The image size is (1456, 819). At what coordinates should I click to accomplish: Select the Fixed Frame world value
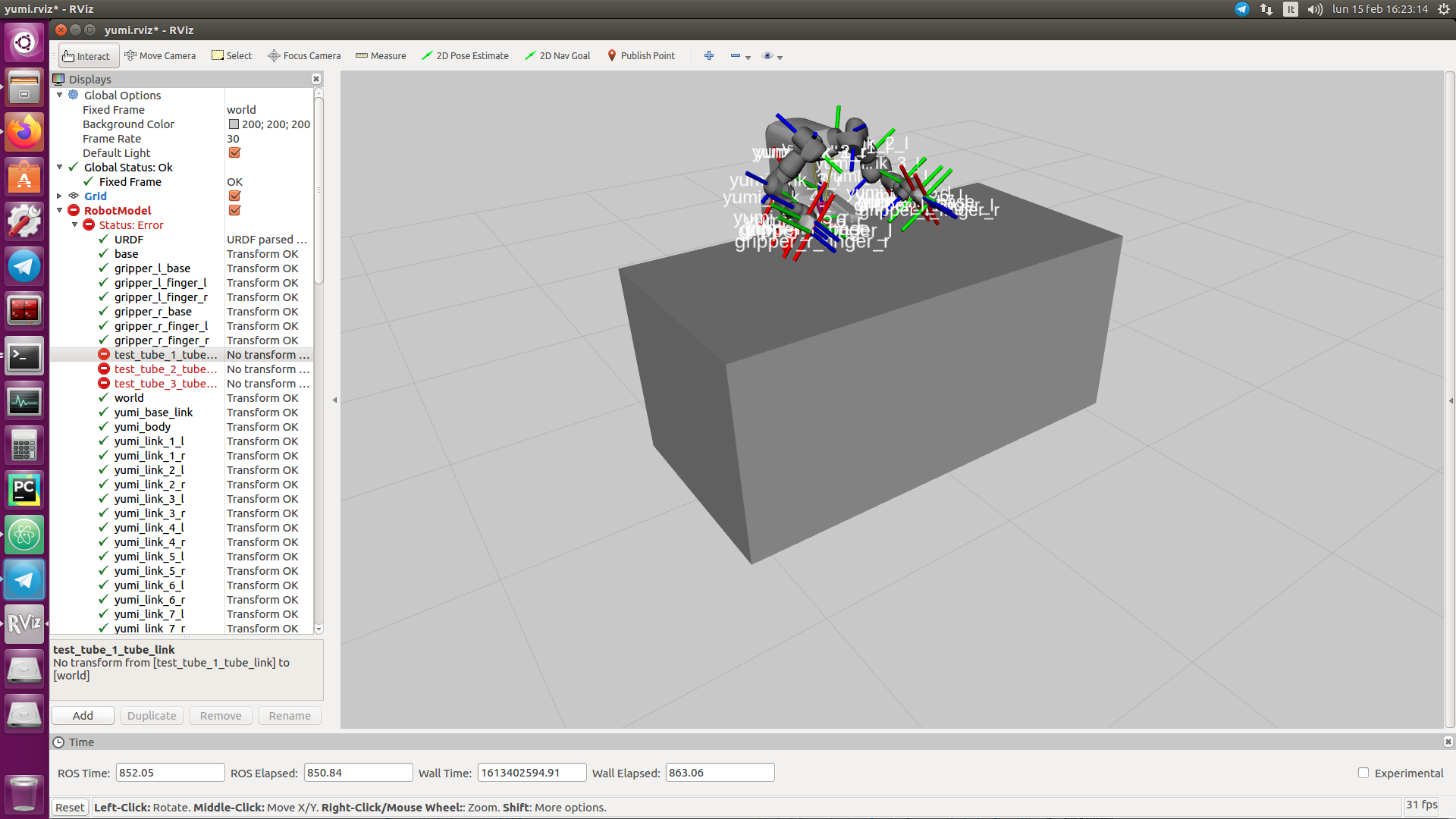pos(268,110)
